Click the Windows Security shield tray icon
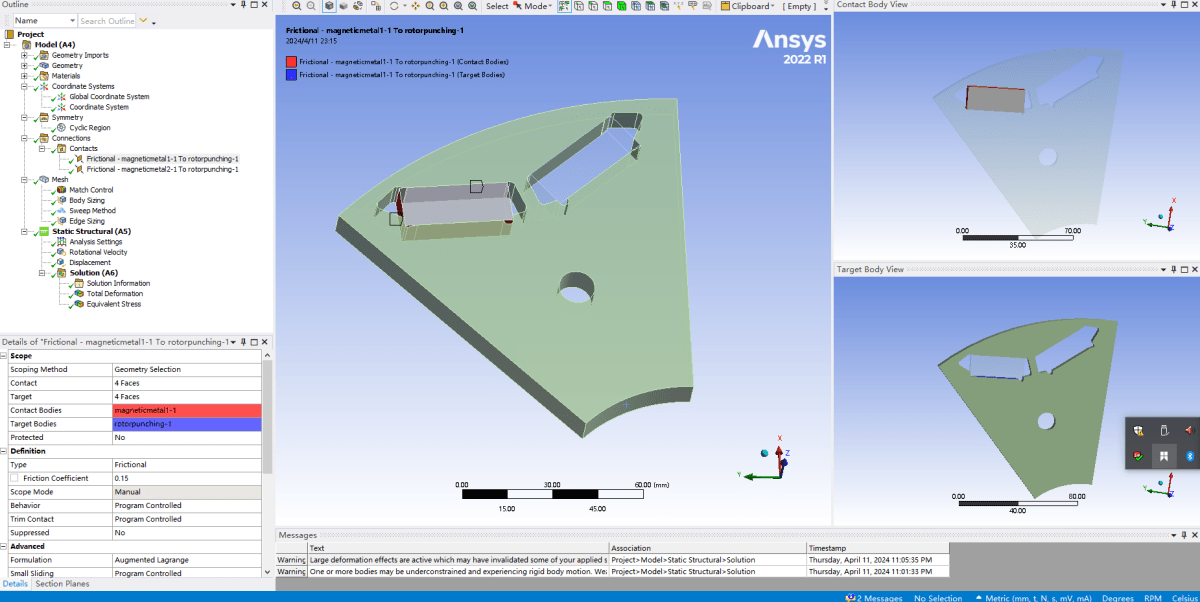The width and height of the screenshot is (1200, 602). [x=1138, y=430]
